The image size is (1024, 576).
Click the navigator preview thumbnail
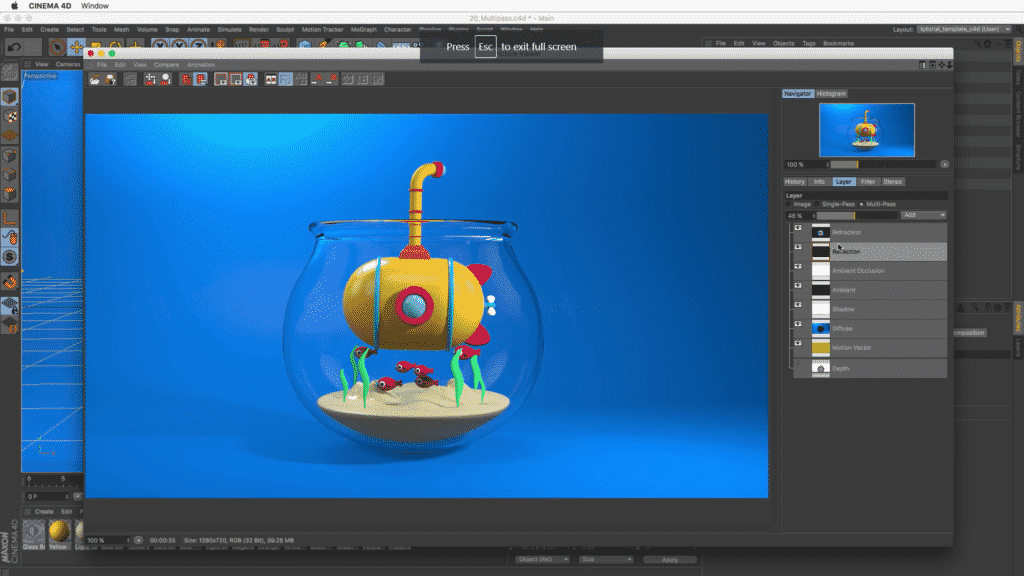867,130
